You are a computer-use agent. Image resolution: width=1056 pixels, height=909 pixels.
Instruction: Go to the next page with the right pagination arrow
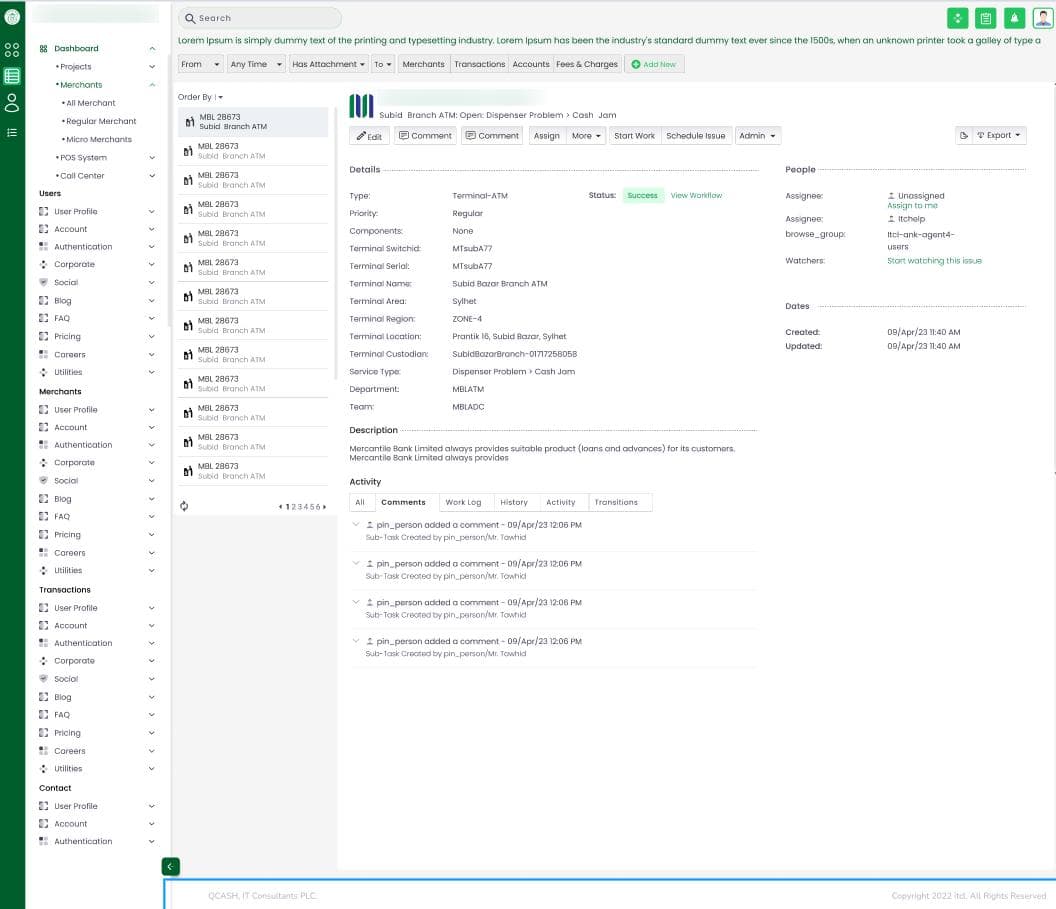325,507
